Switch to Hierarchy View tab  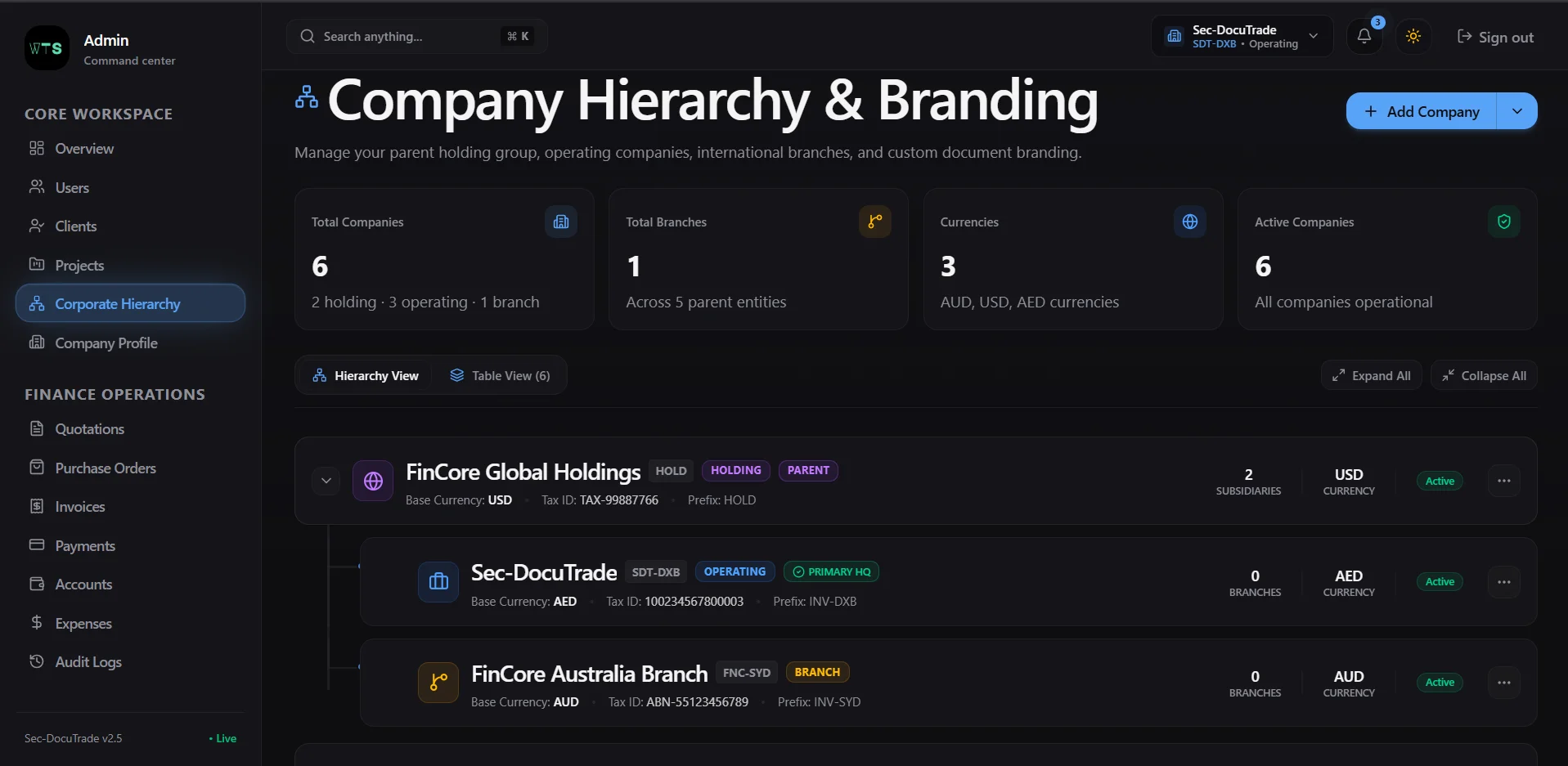[366, 375]
